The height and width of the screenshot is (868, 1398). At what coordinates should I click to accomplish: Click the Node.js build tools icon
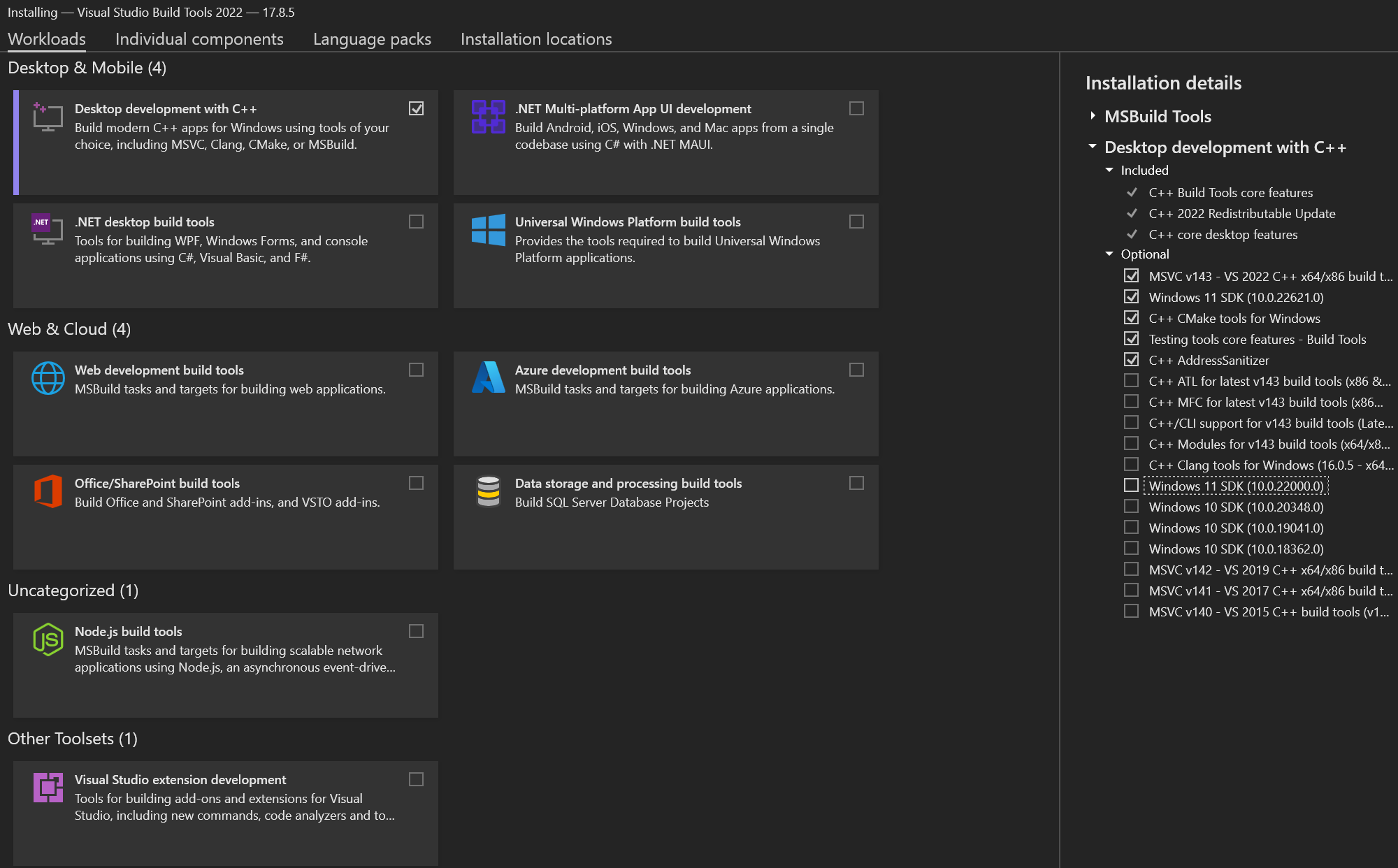pyautogui.click(x=48, y=639)
